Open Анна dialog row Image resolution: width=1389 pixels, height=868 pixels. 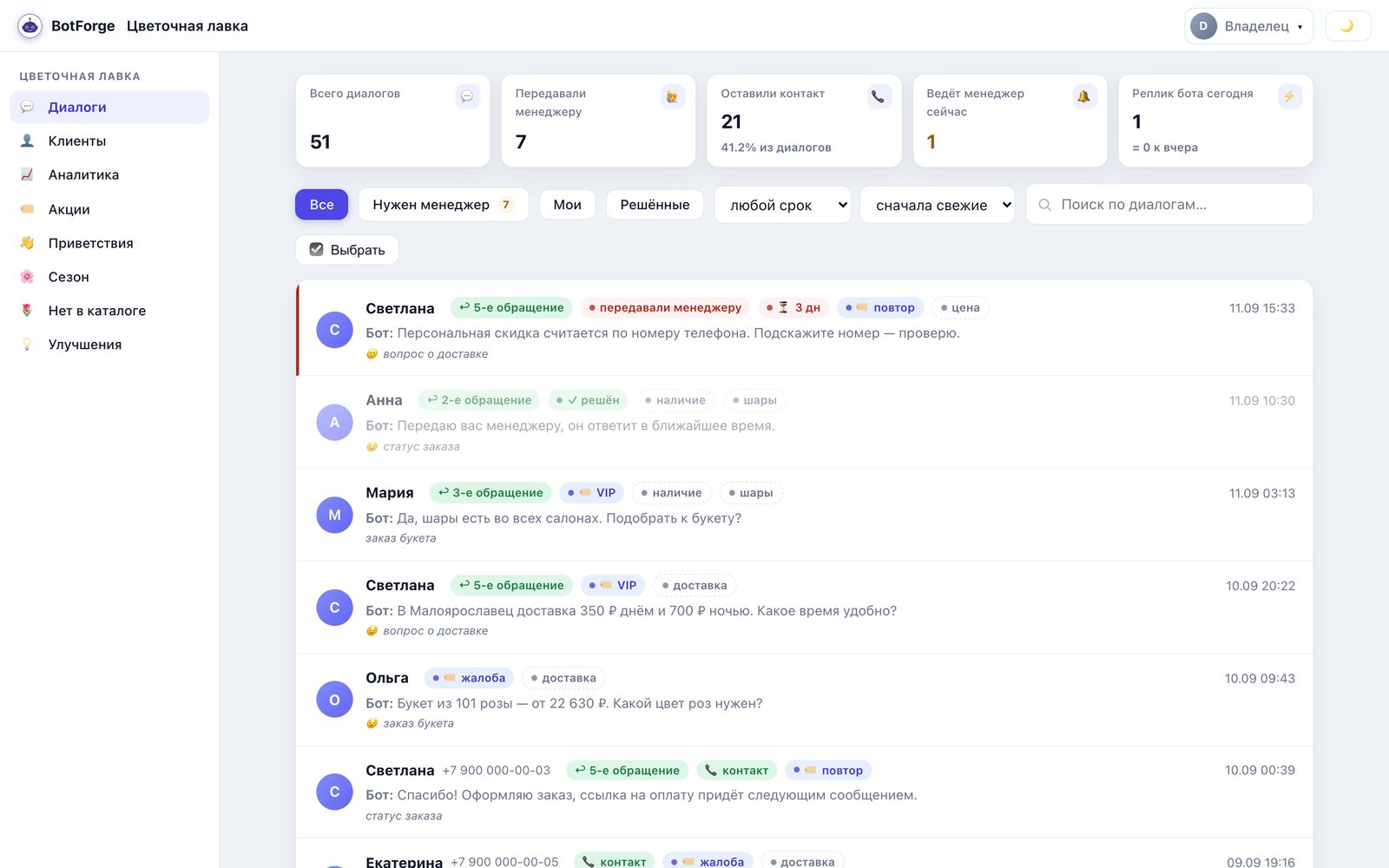804,422
